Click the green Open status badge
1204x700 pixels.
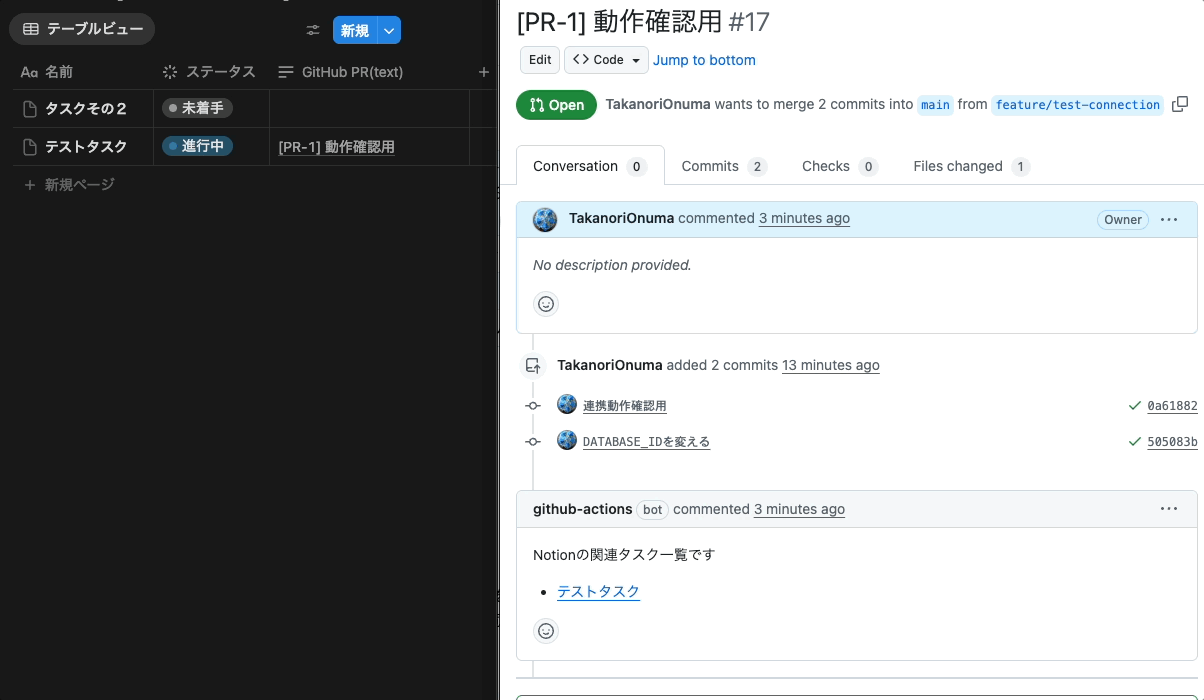556,105
